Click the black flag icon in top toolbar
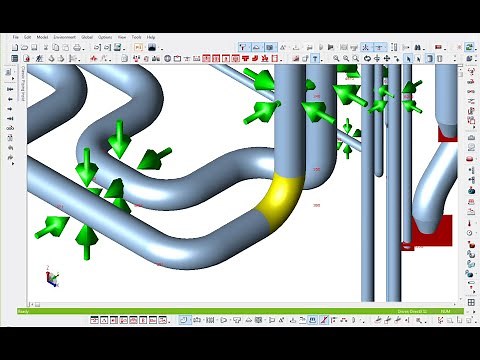Image resolution: width=480 pixels, height=360 pixels. coord(331,48)
